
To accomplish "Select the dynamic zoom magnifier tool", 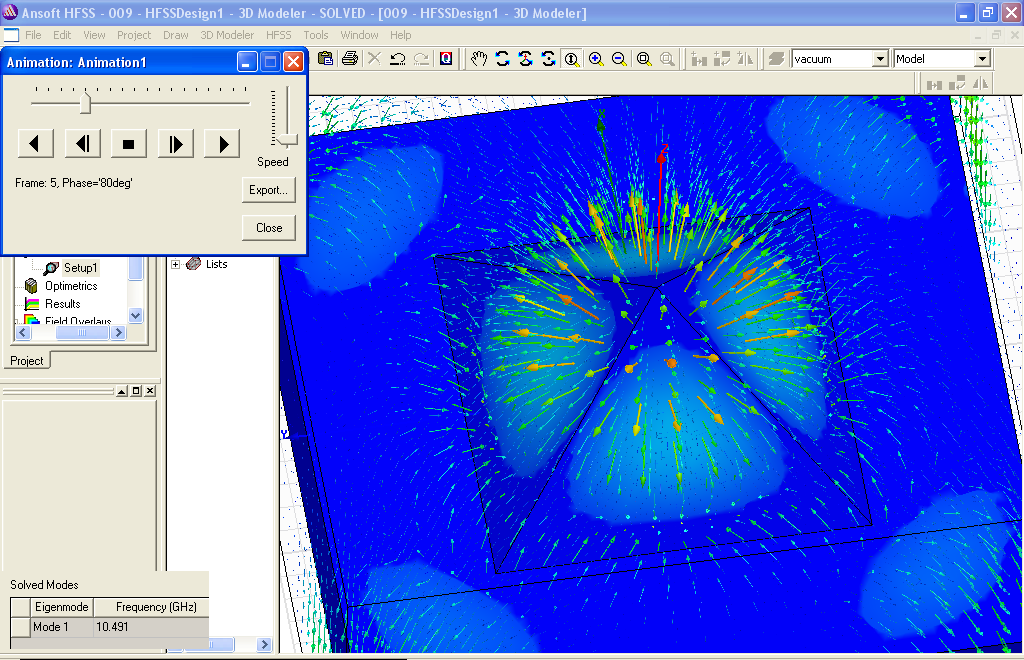I will 572,59.
